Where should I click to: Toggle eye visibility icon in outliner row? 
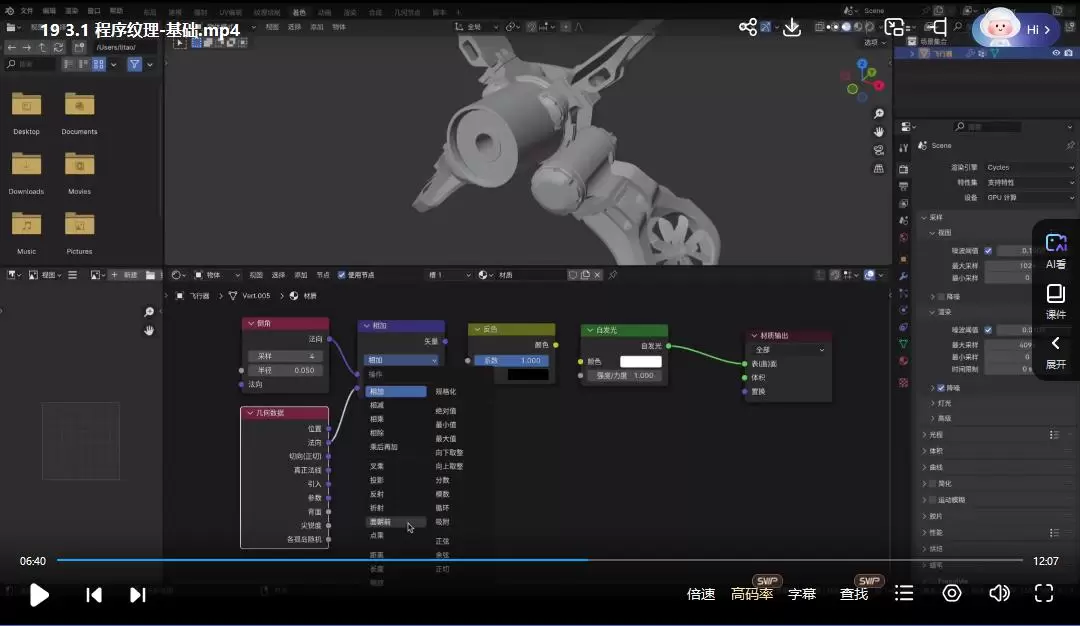(1056, 53)
